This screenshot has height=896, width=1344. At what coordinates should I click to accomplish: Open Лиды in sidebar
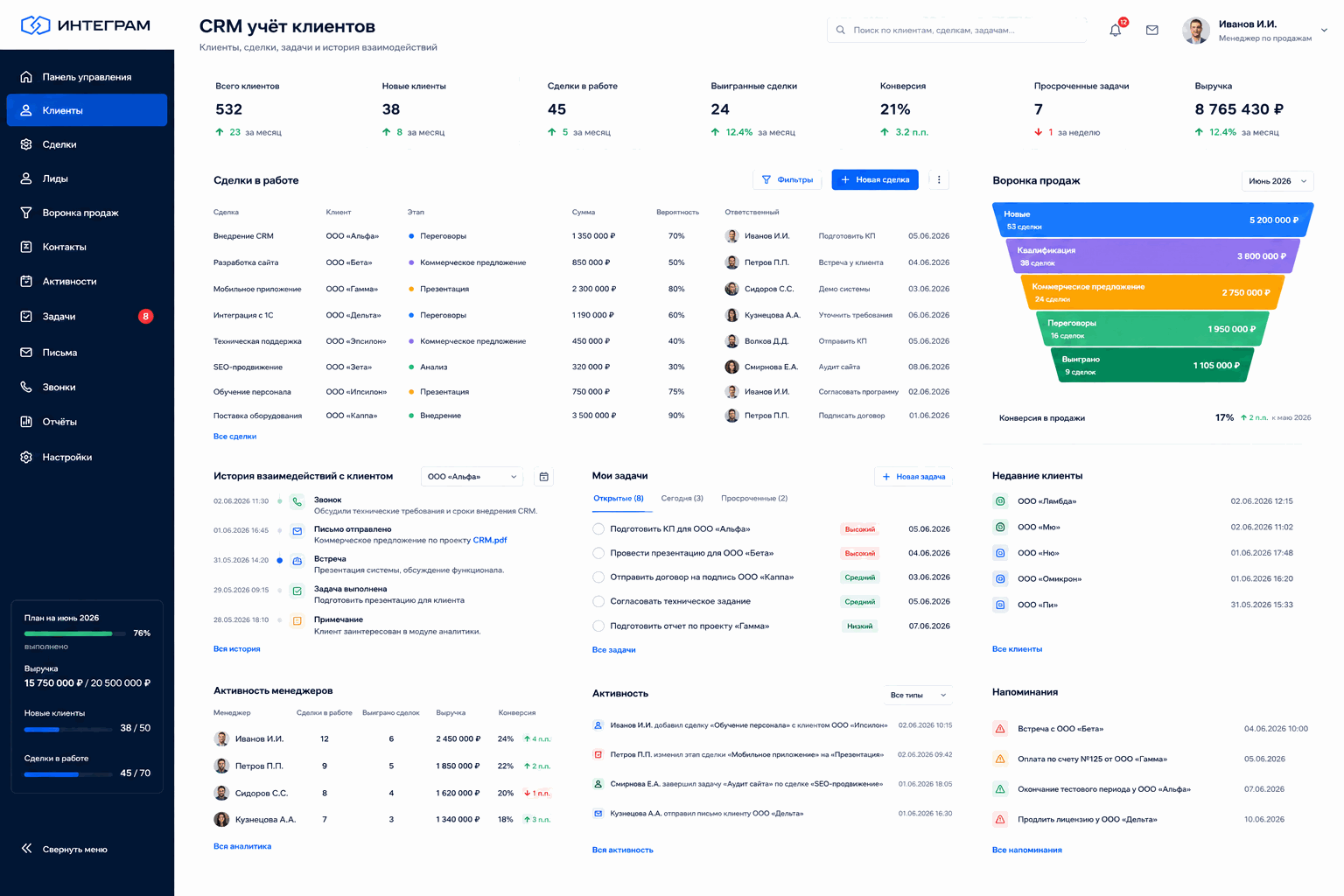click(87, 178)
